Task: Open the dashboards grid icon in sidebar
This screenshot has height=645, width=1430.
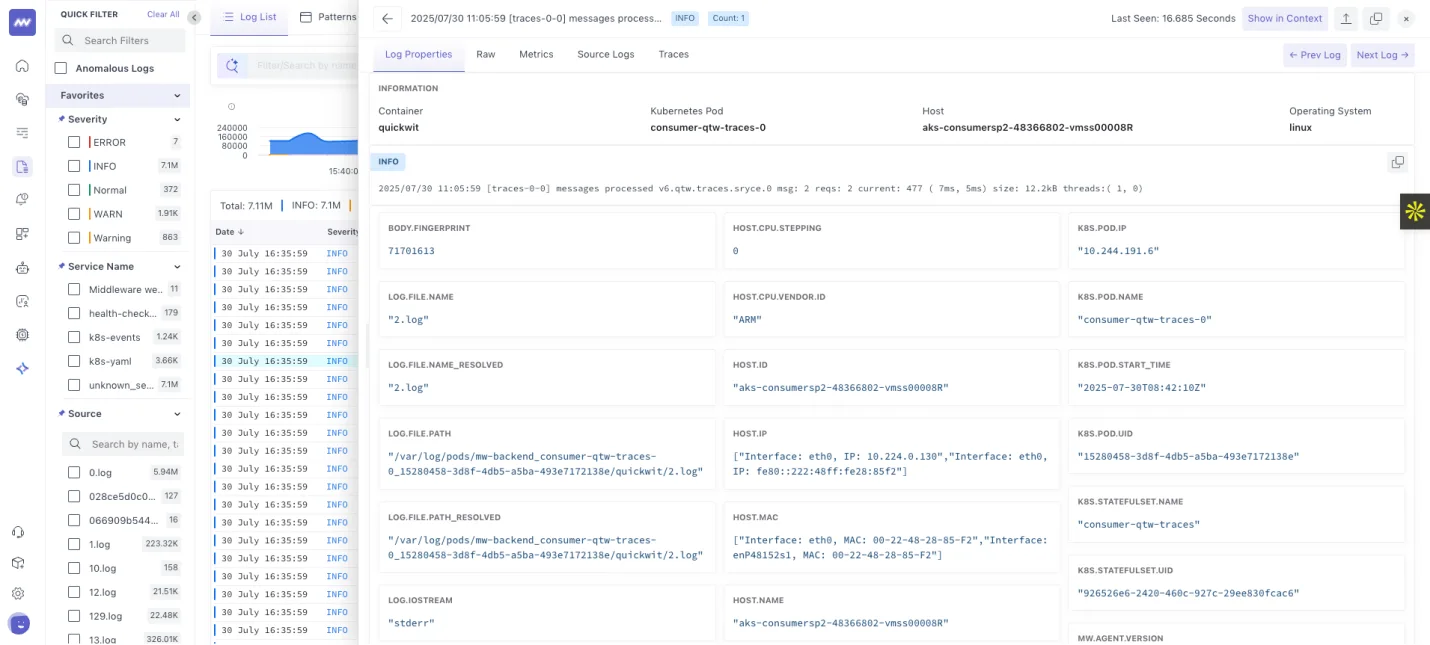Action: tap(22, 234)
